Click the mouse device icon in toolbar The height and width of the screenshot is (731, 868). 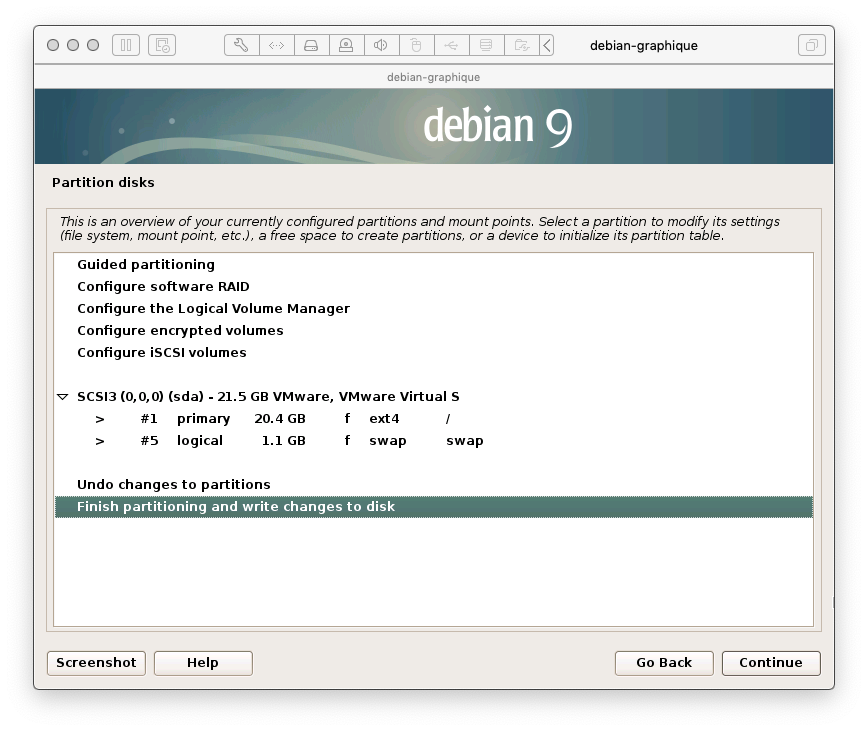(416, 45)
